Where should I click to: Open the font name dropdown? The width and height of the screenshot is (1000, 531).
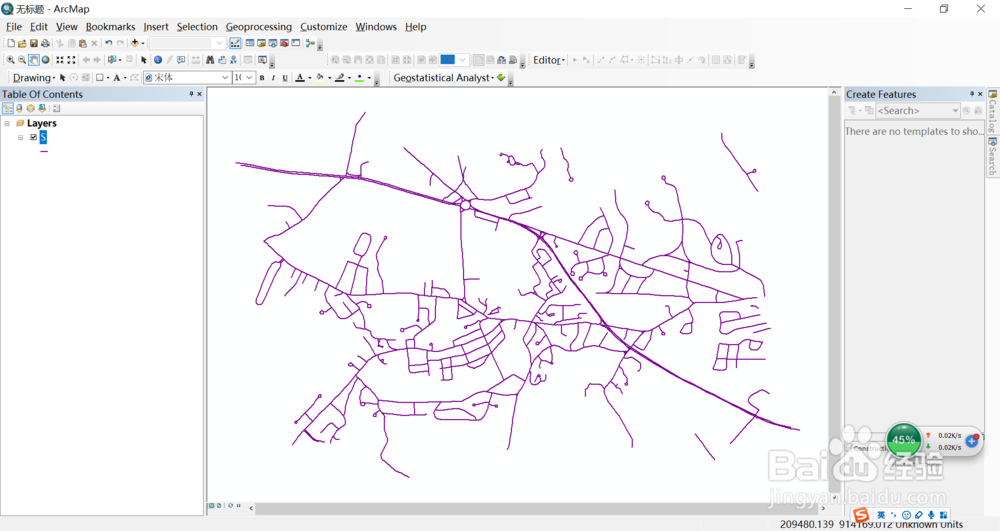tap(225, 78)
